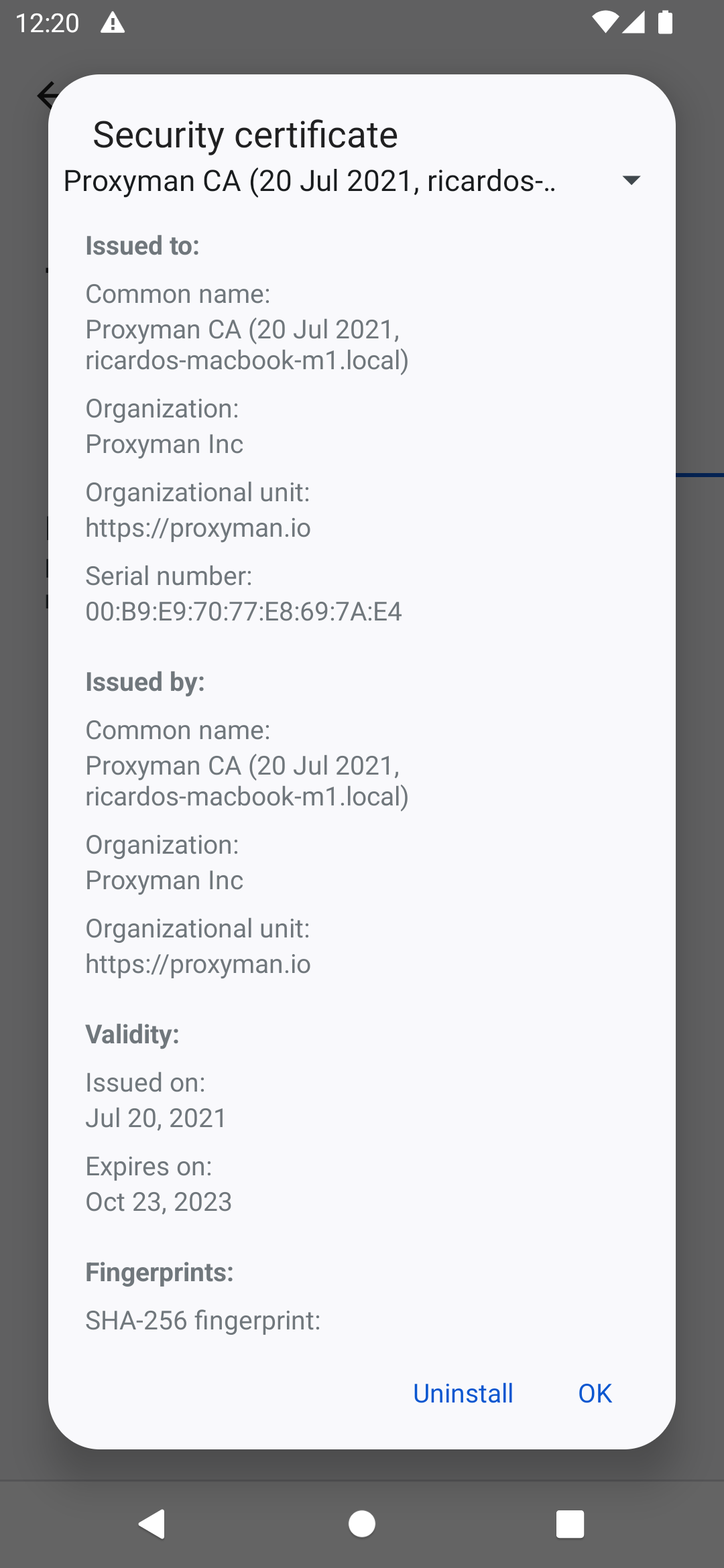Viewport: 724px width, 1568px height.
Task: Tap the home circle button
Action: [x=362, y=1522]
